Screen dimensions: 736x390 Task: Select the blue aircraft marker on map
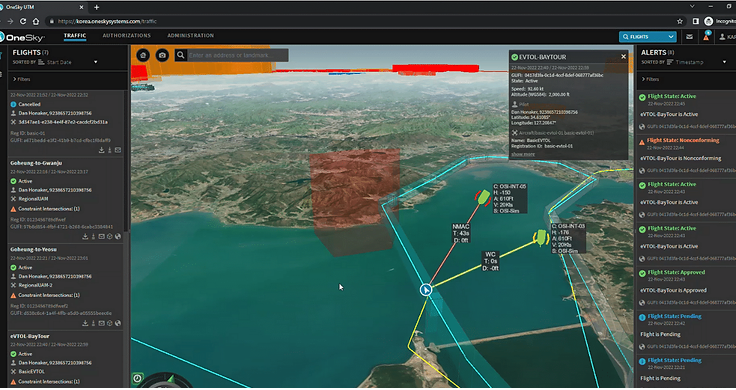pyautogui.click(x=426, y=290)
